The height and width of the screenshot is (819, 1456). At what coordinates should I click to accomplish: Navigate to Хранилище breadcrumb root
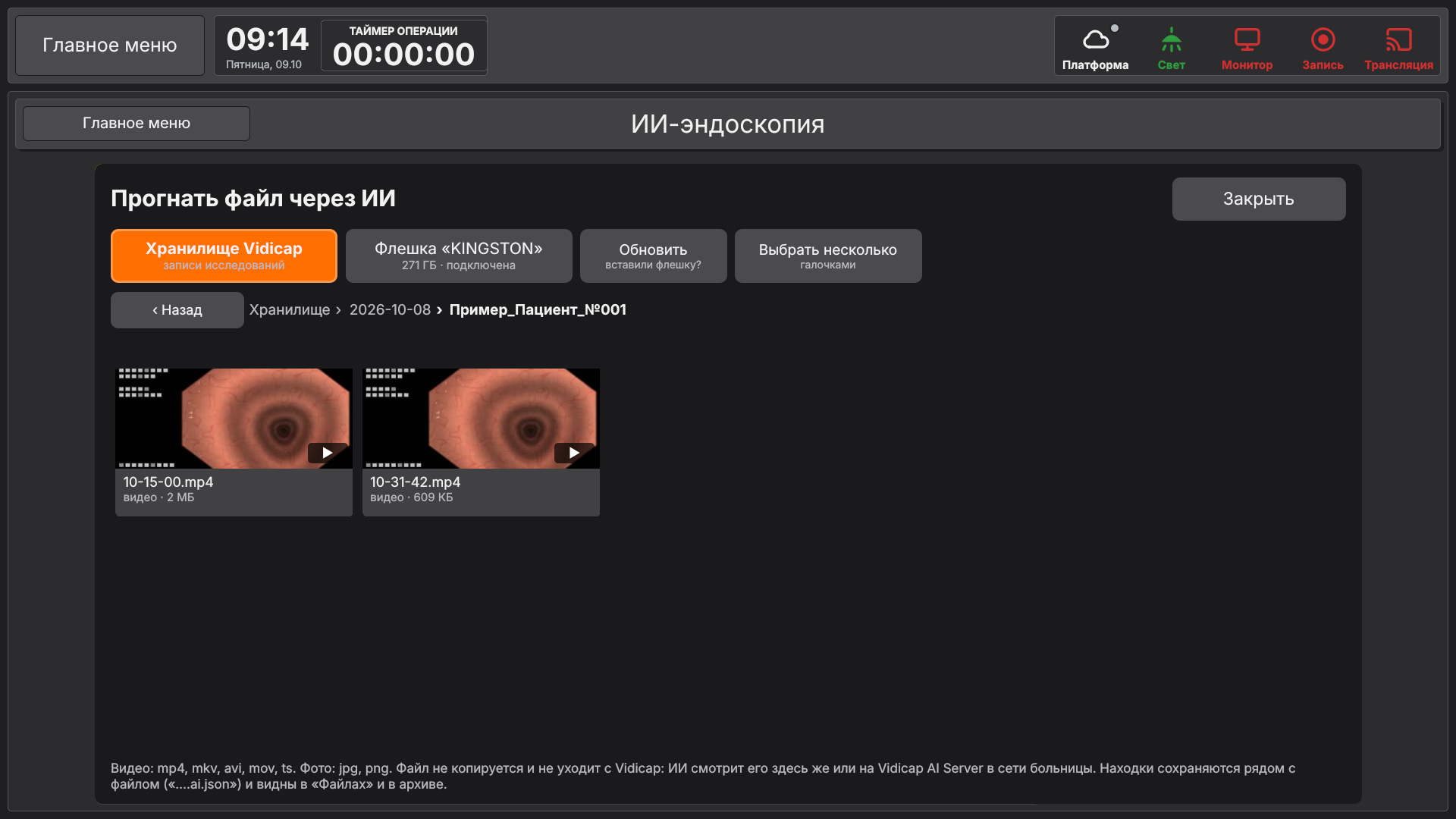coord(290,310)
